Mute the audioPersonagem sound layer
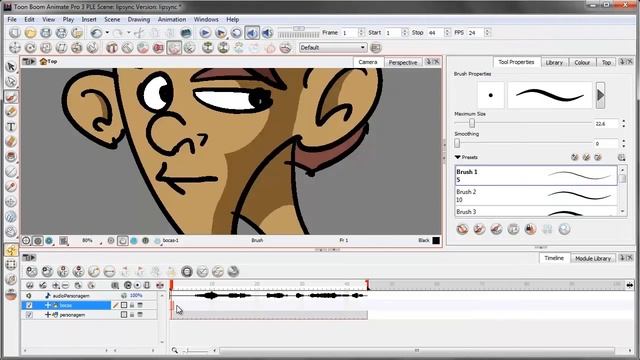The image size is (640, 360). point(29,296)
